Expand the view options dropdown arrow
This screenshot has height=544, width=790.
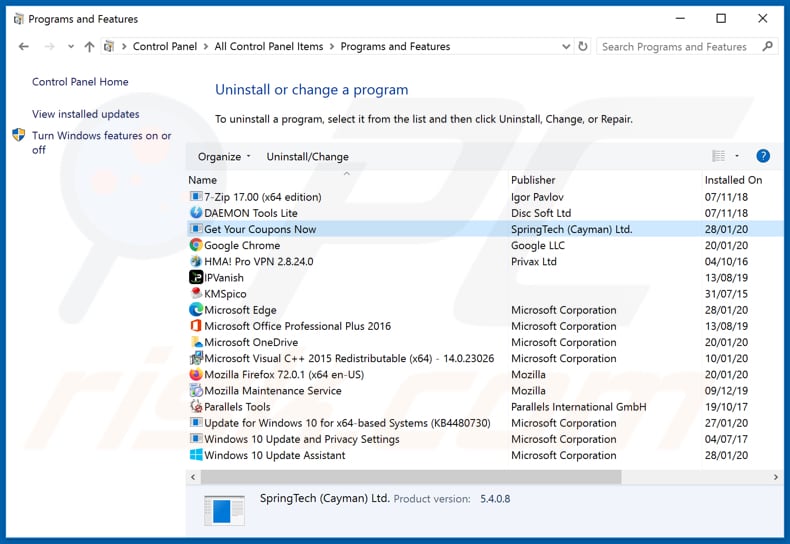[x=737, y=156]
